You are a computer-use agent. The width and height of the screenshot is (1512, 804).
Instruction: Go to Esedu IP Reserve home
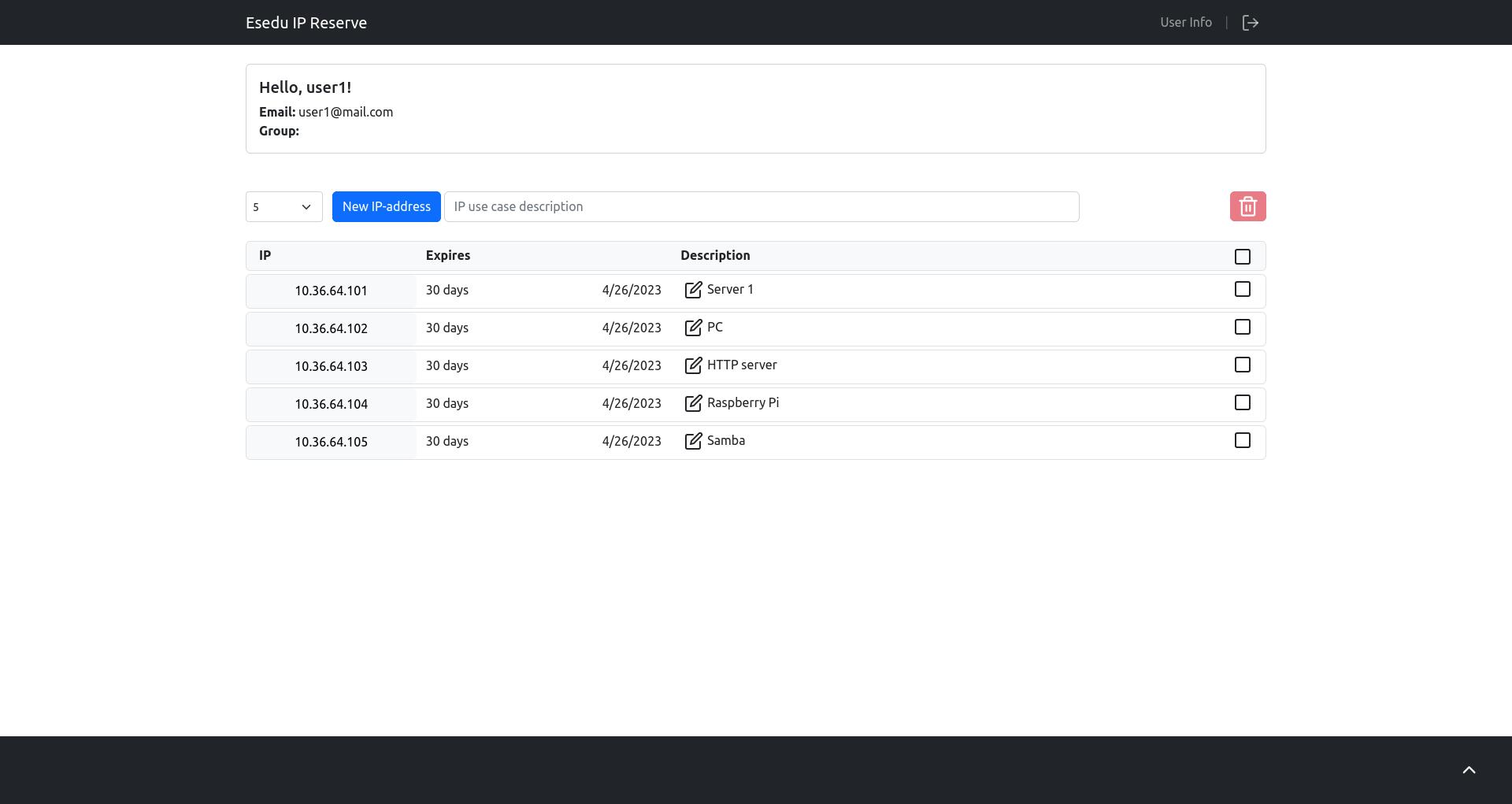[306, 23]
